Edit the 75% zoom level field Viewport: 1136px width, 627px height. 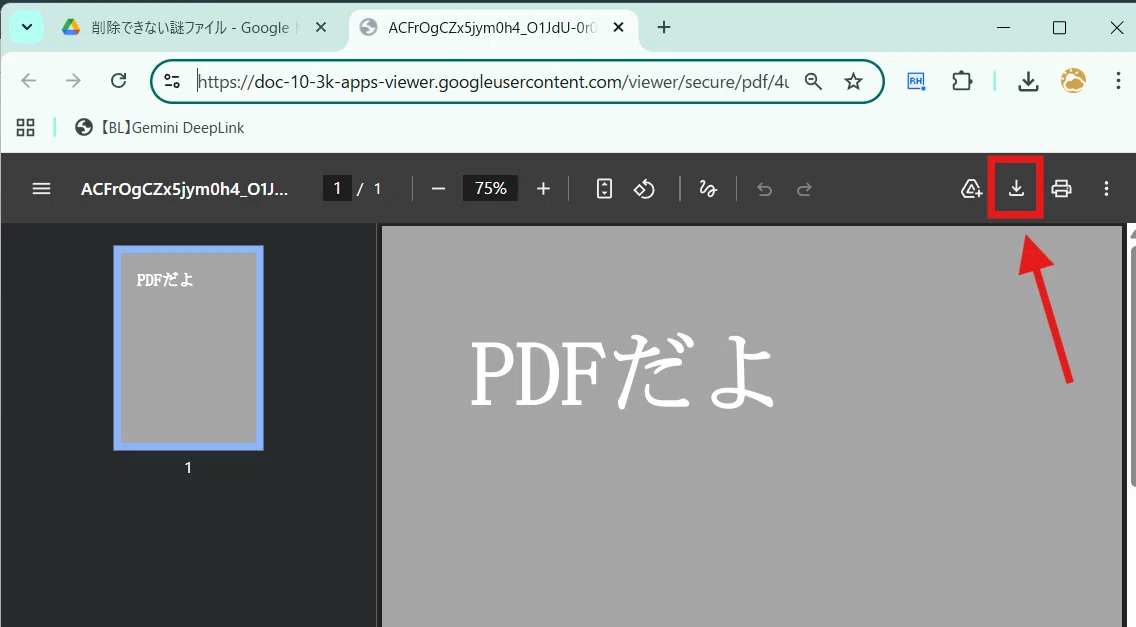point(490,188)
